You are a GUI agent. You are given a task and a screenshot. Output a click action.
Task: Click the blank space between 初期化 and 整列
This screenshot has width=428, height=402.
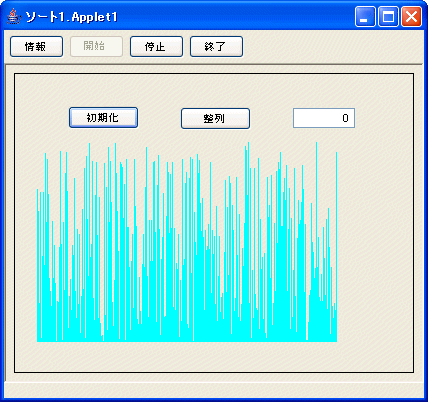(x=159, y=118)
